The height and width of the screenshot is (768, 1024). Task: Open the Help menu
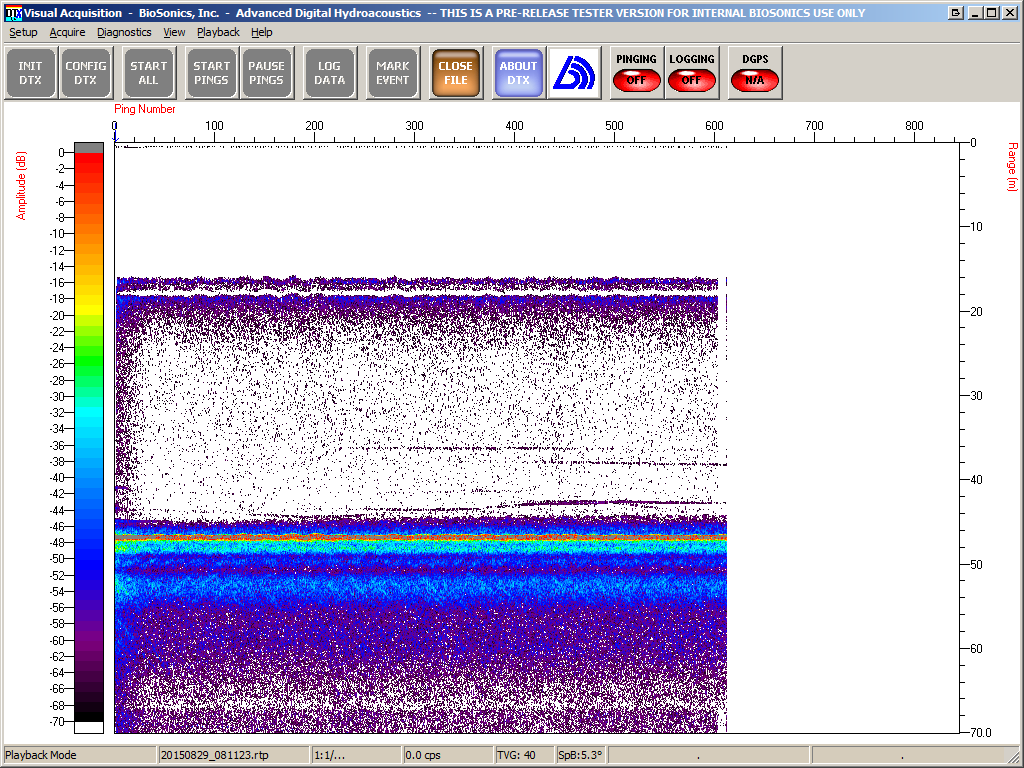click(x=261, y=32)
